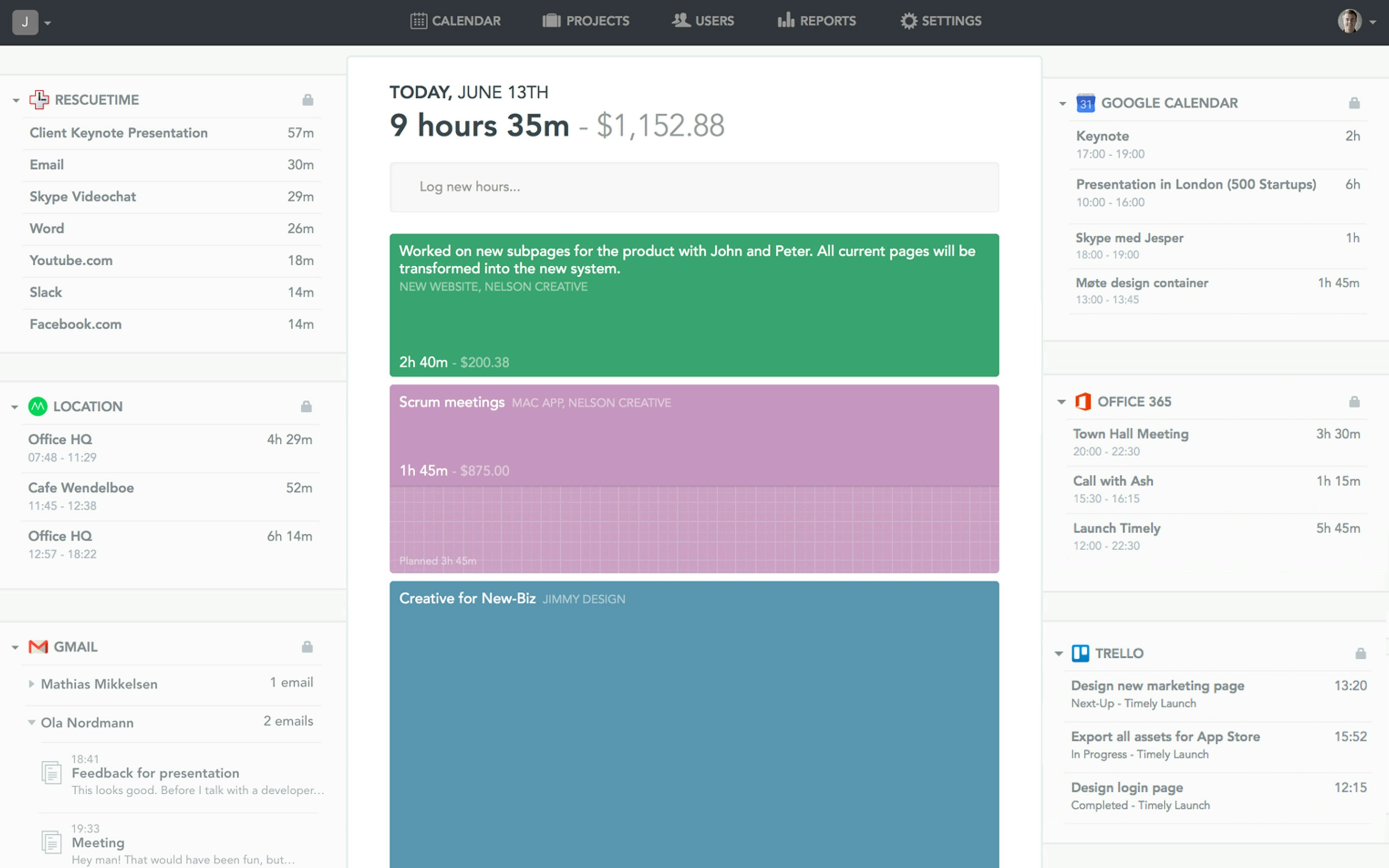Open Feedback for presentation email document icon
The height and width of the screenshot is (868, 1389).
52,773
